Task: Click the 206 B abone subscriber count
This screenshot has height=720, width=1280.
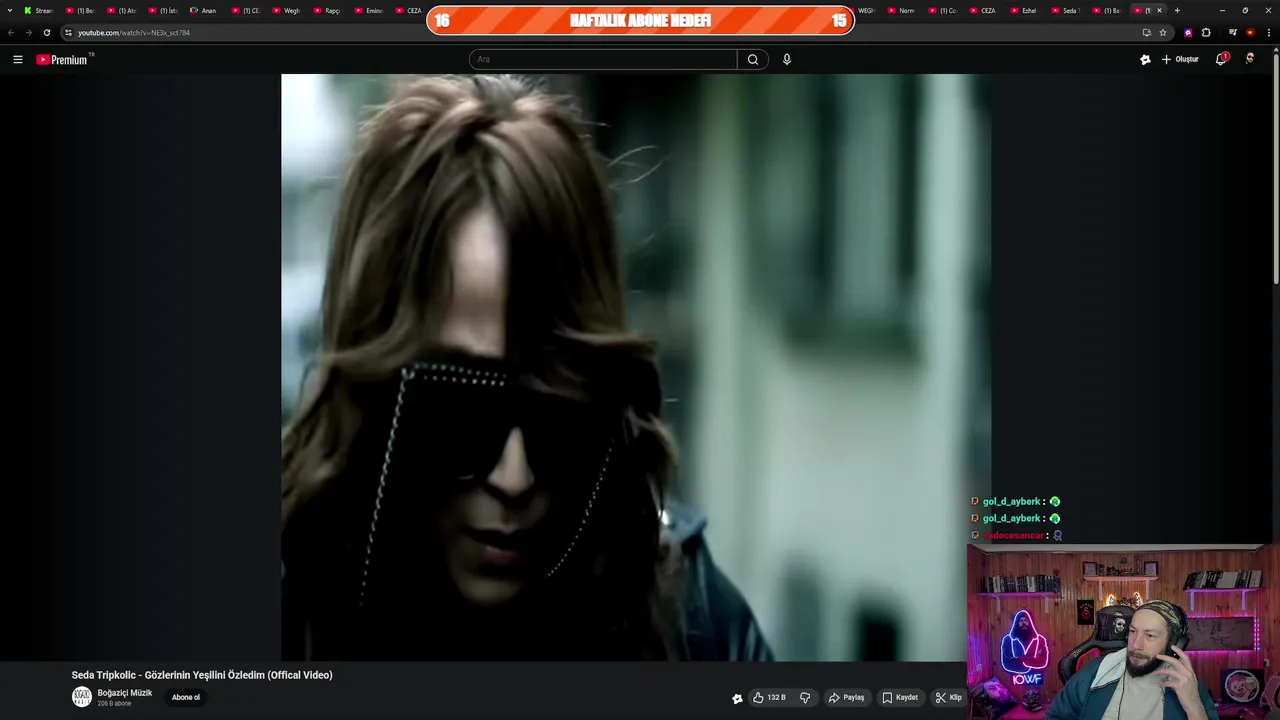Action: 114,704
